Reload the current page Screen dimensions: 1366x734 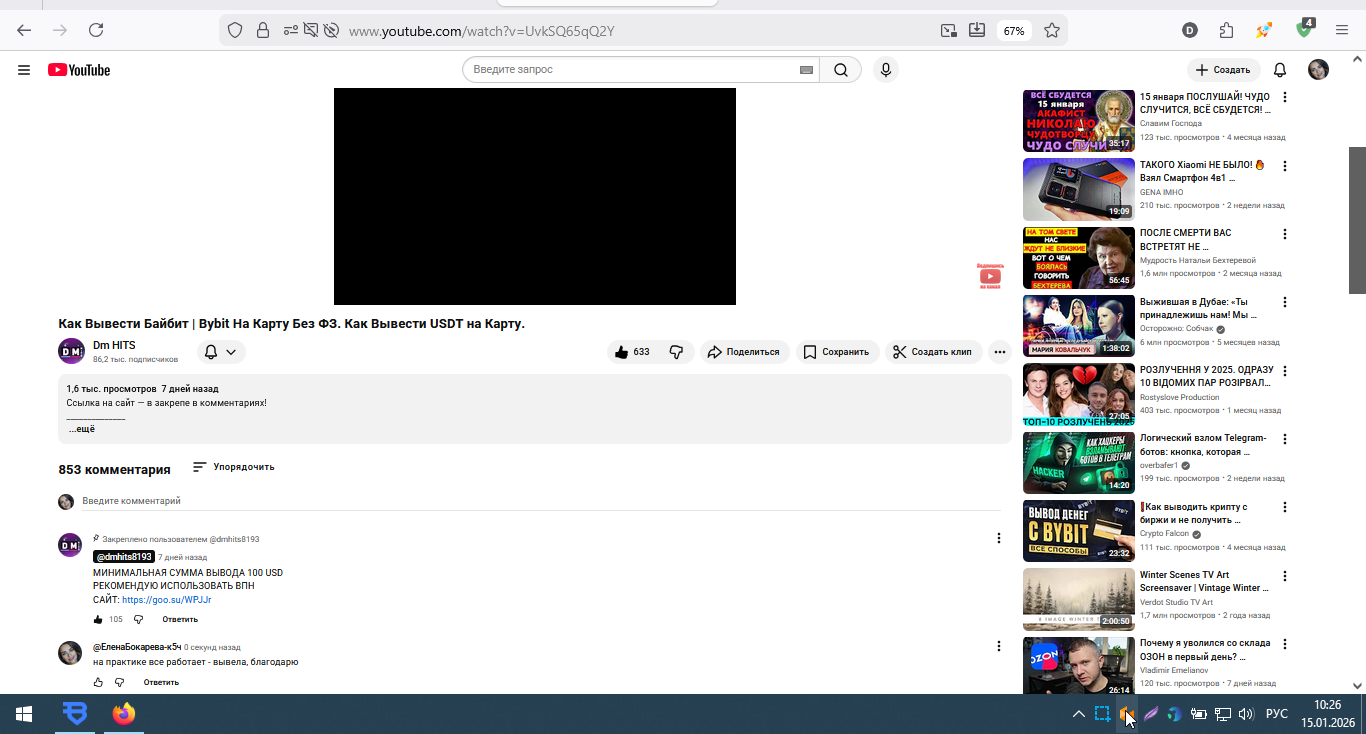point(96,30)
